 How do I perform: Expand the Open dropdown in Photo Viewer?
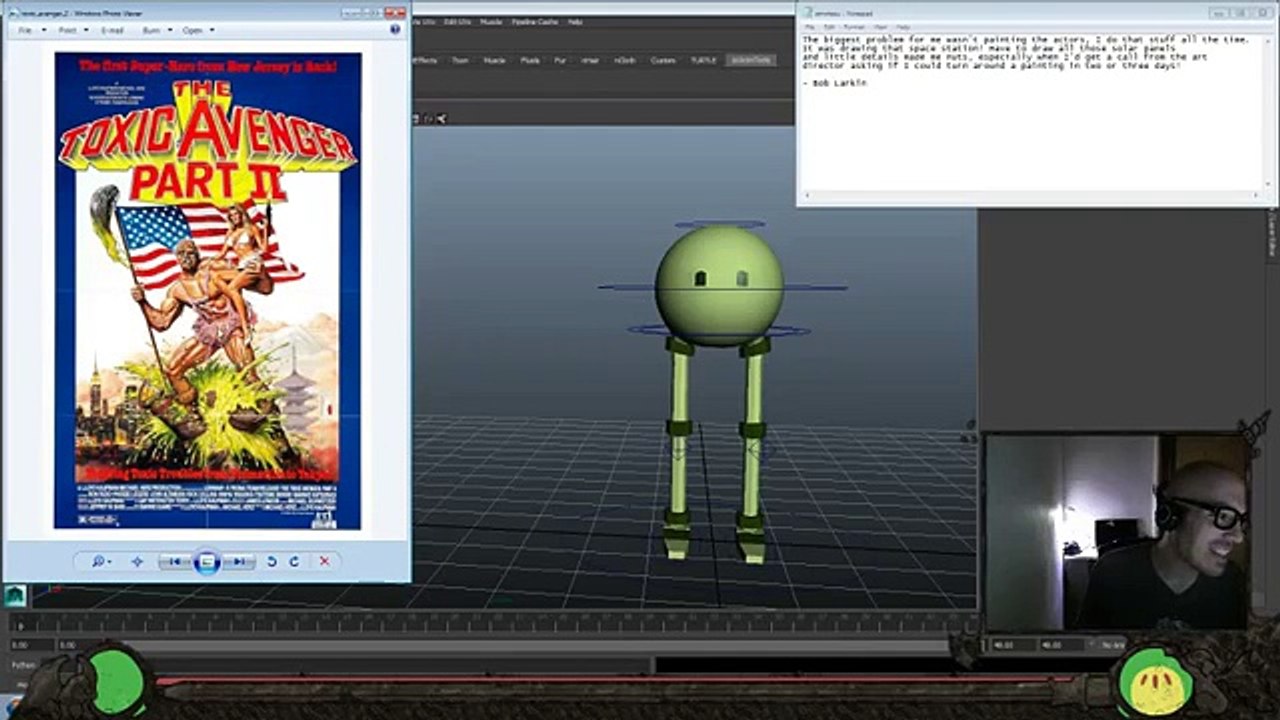(x=197, y=30)
